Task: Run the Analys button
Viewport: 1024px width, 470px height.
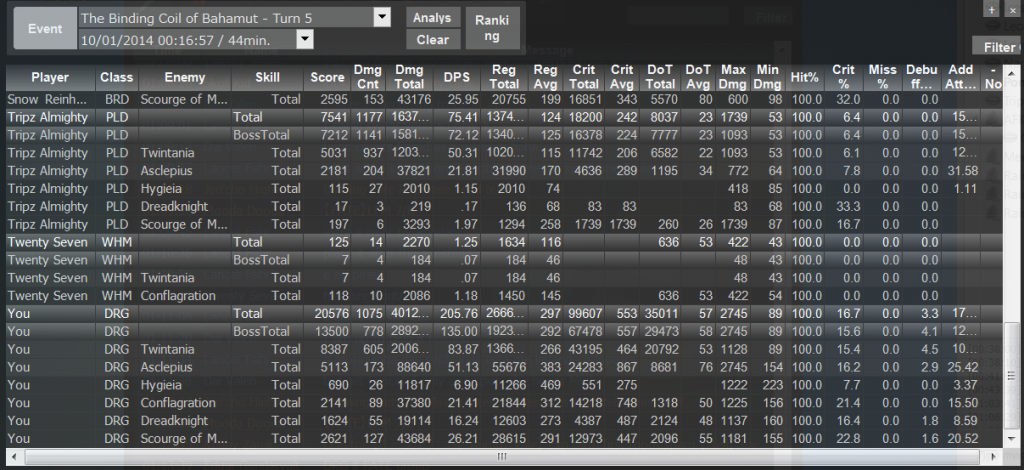Action: [x=432, y=18]
